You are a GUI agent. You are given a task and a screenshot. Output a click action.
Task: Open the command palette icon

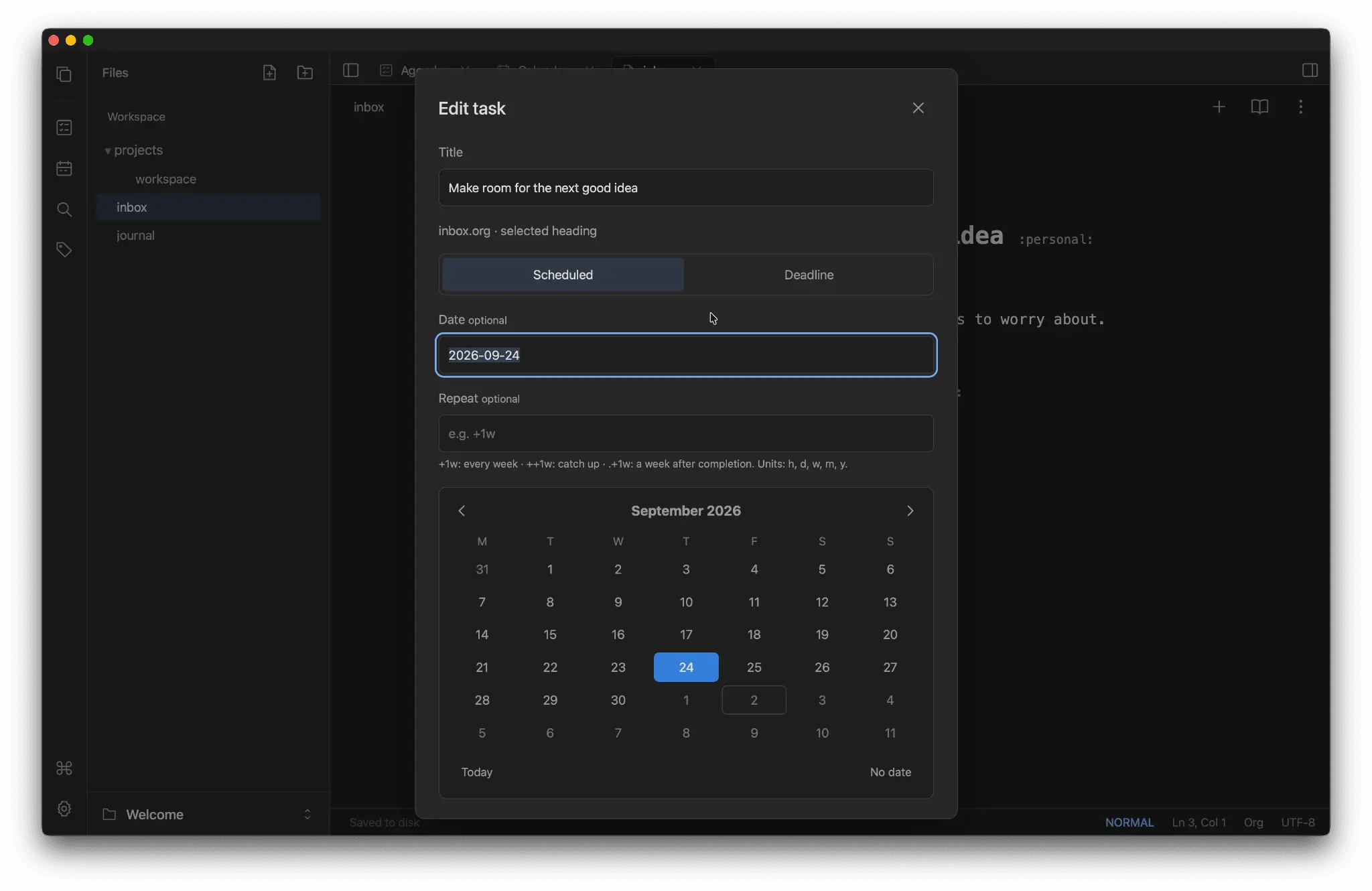[x=64, y=768]
